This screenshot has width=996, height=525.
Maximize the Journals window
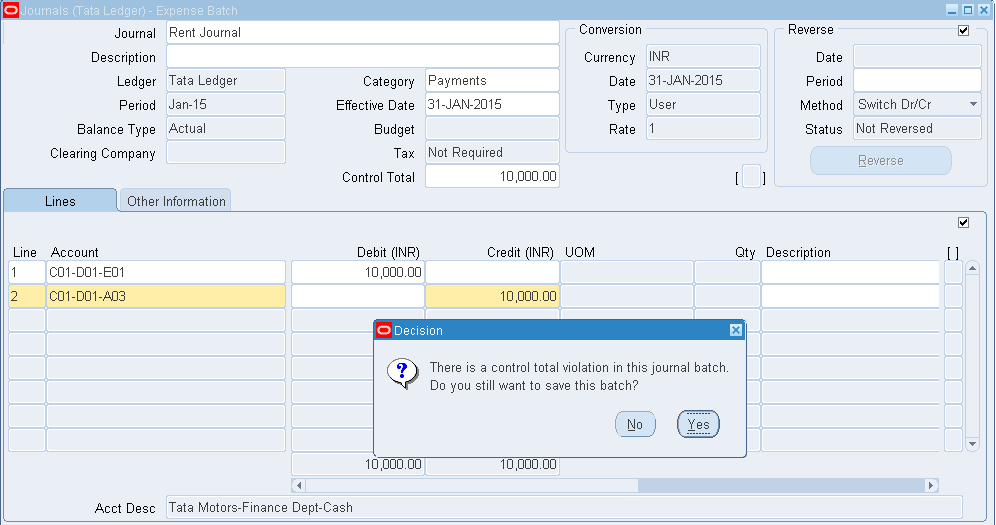point(966,10)
